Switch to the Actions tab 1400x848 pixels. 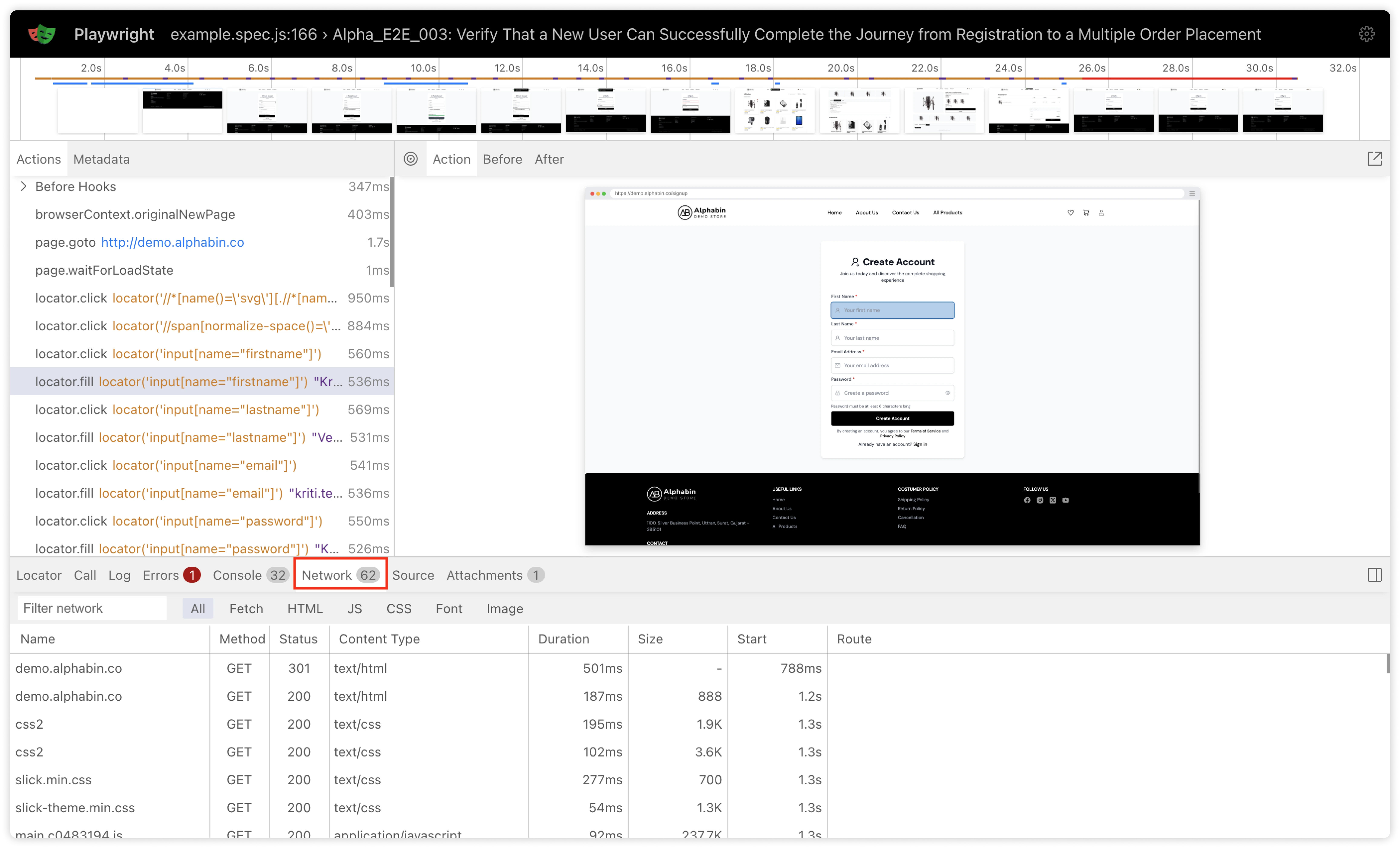point(39,159)
